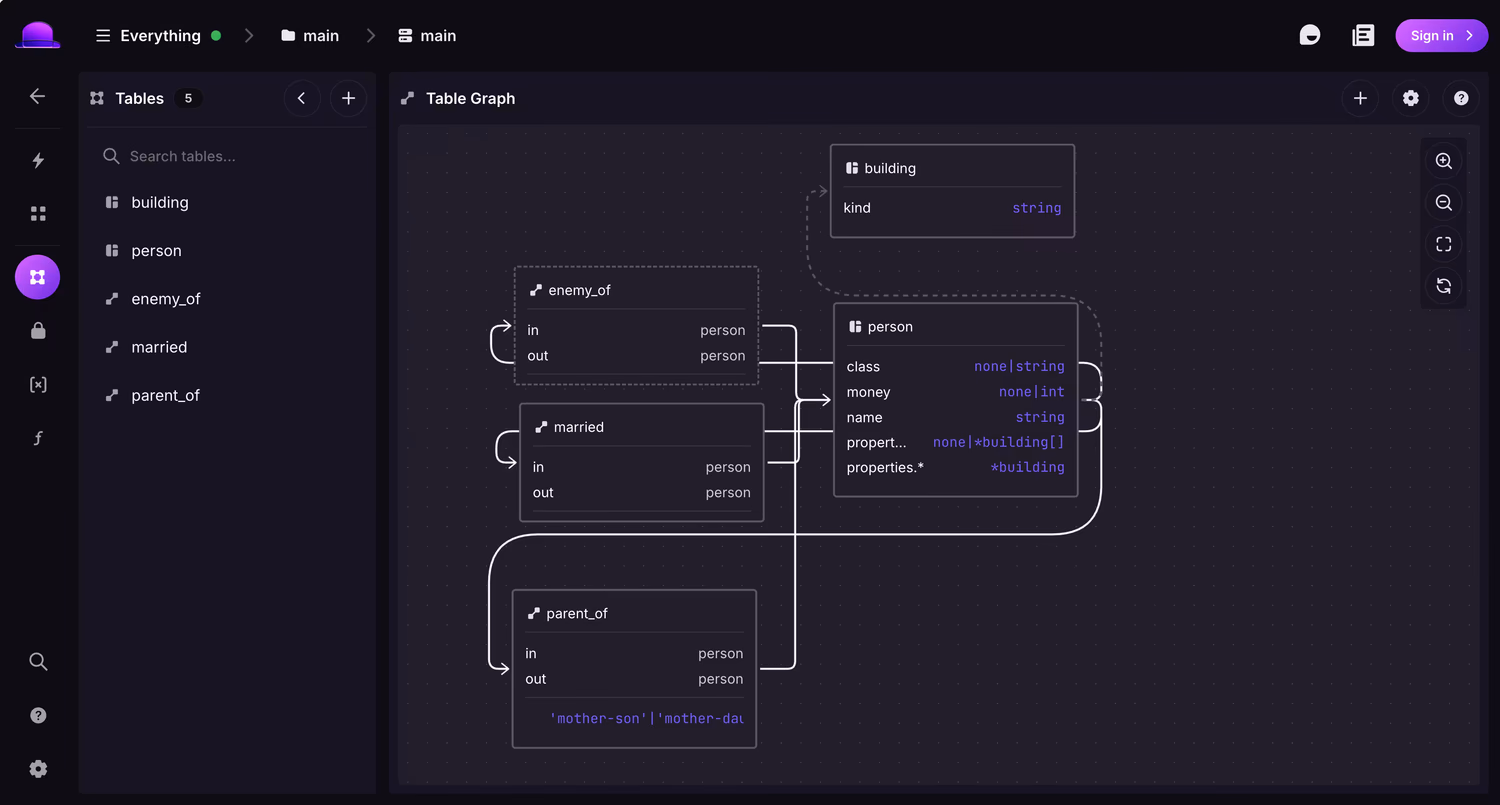
Task: Click the person node header in graph
Action: click(x=955, y=327)
